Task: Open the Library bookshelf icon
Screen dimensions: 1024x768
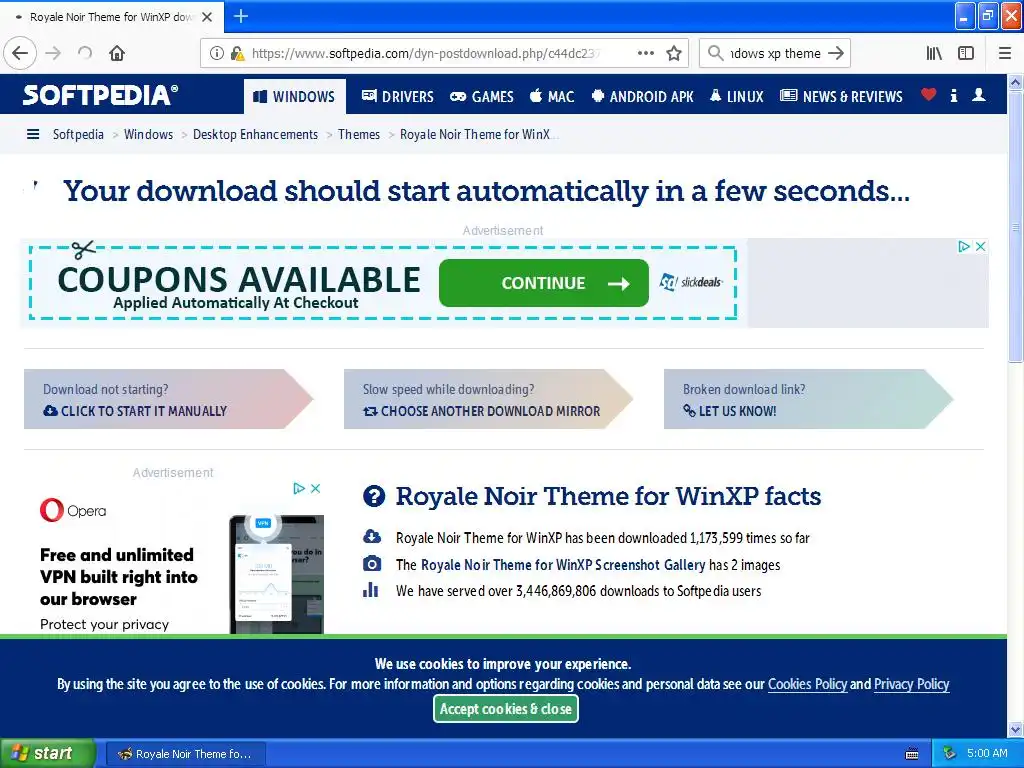Action: [934, 54]
